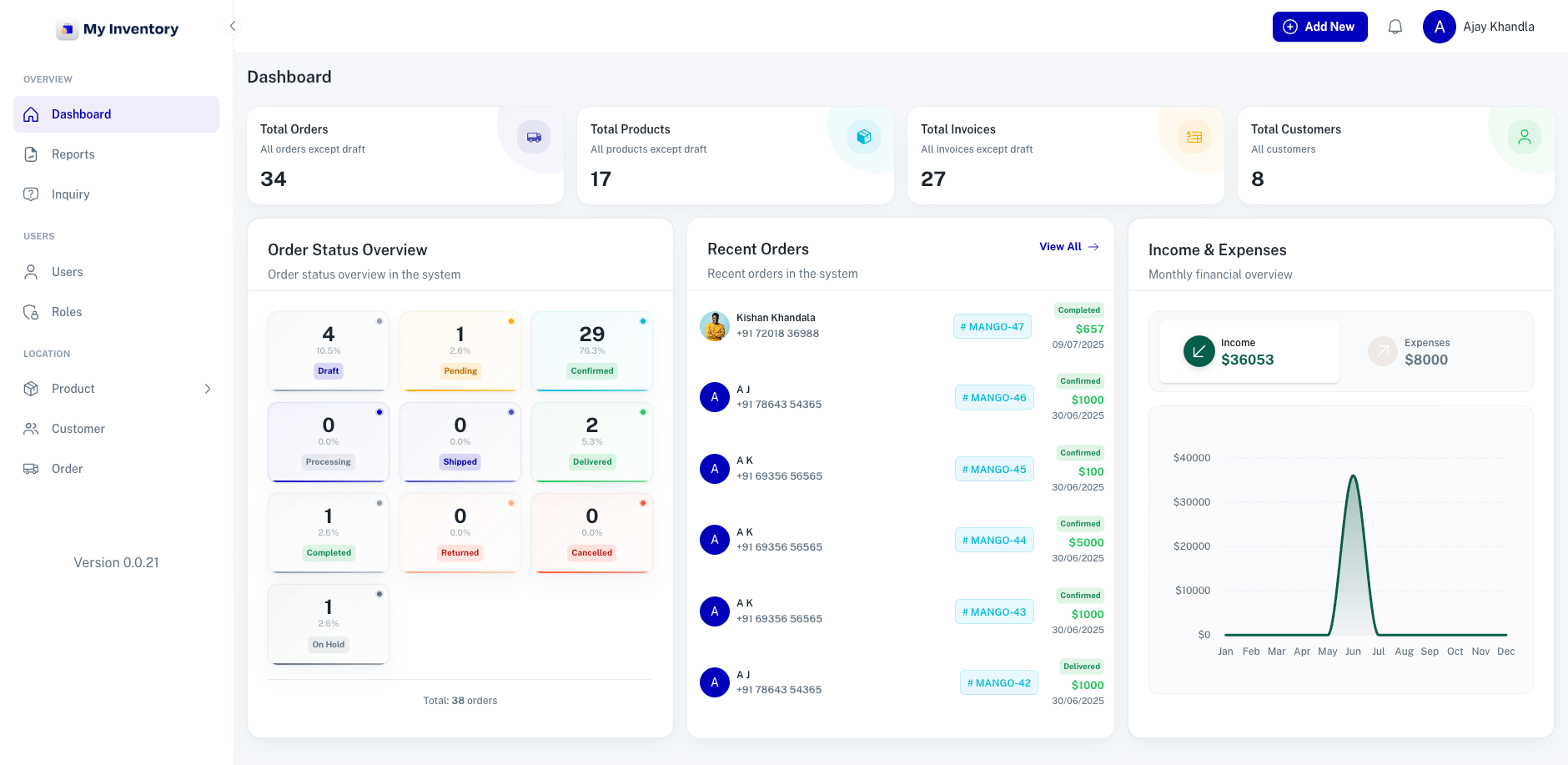Select the Order truck icon in sidebar
This screenshot has width=1568, height=765.
click(x=31, y=469)
